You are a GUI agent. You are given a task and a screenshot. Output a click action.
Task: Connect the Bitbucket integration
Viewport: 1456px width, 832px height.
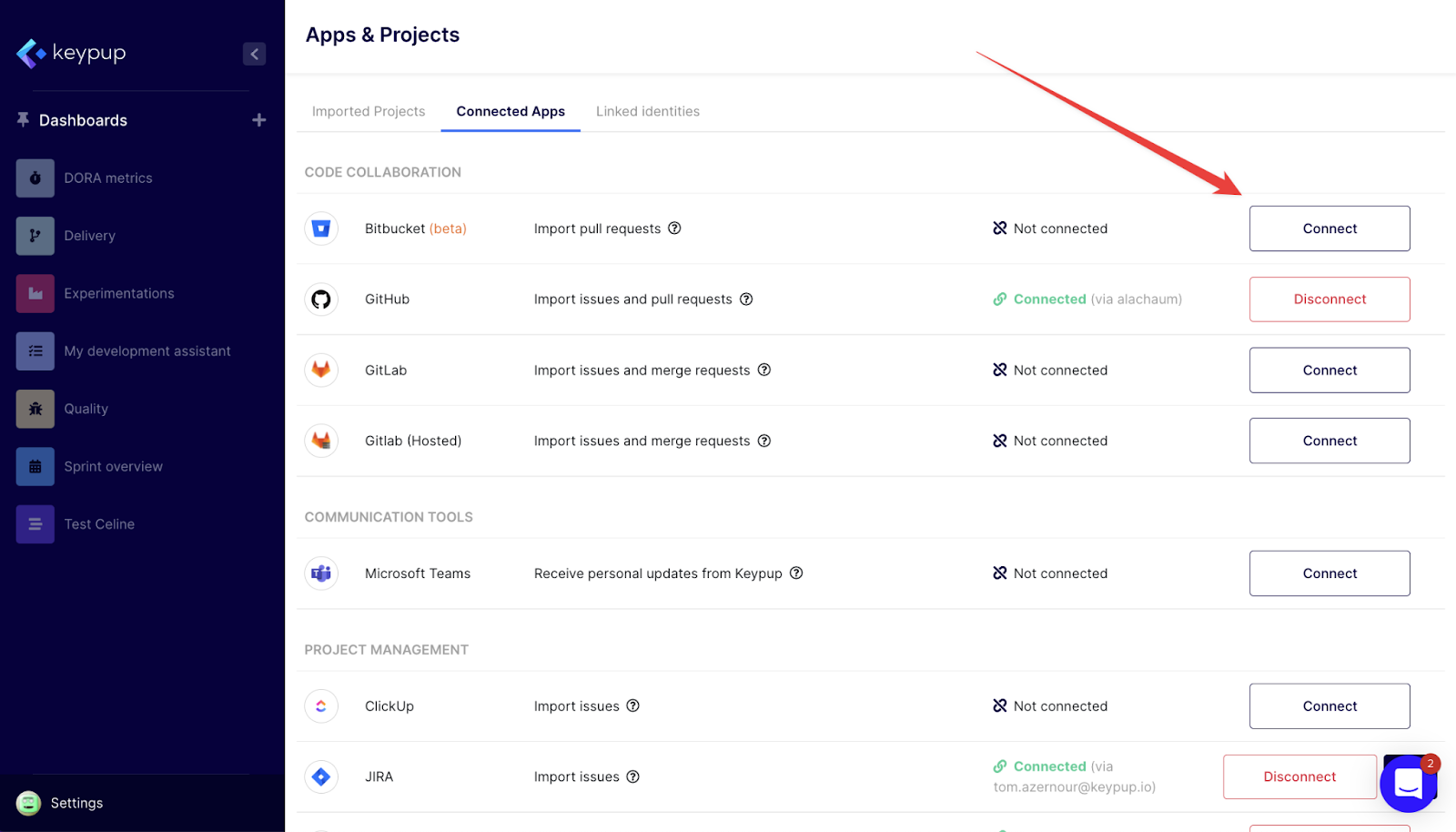1329,228
